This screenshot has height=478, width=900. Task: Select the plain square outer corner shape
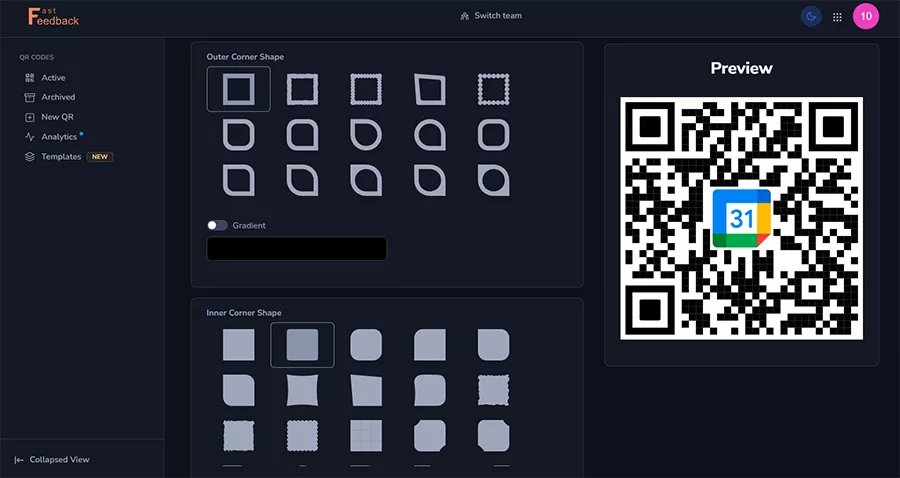[x=238, y=89]
